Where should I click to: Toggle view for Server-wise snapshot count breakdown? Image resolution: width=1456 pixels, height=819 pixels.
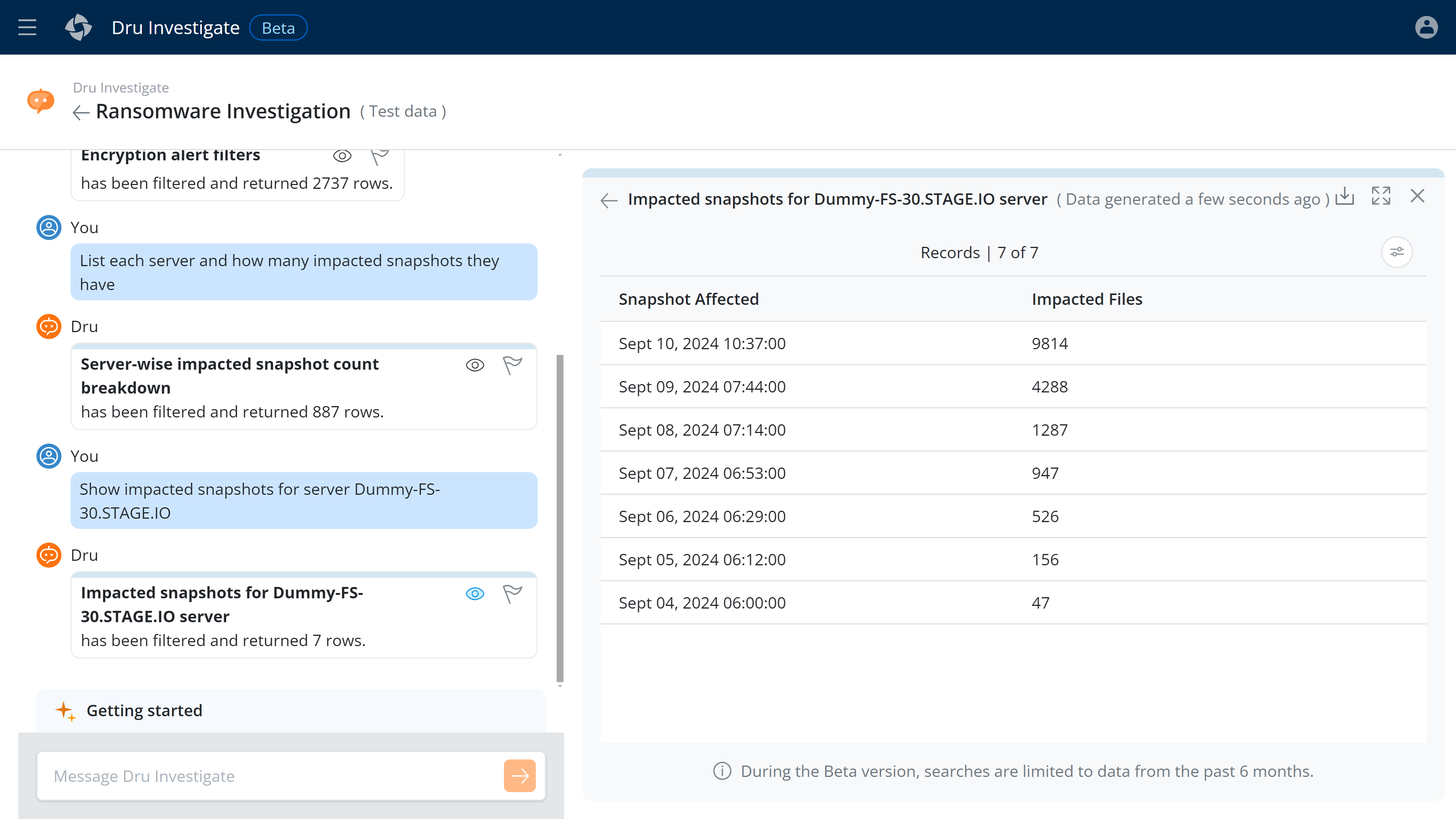pos(475,365)
